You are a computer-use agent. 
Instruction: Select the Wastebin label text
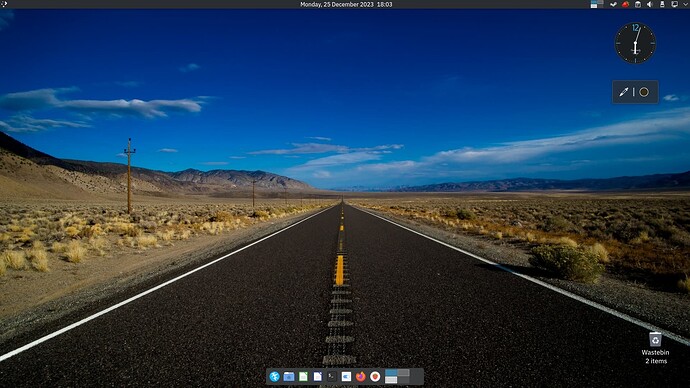[655, 352]
